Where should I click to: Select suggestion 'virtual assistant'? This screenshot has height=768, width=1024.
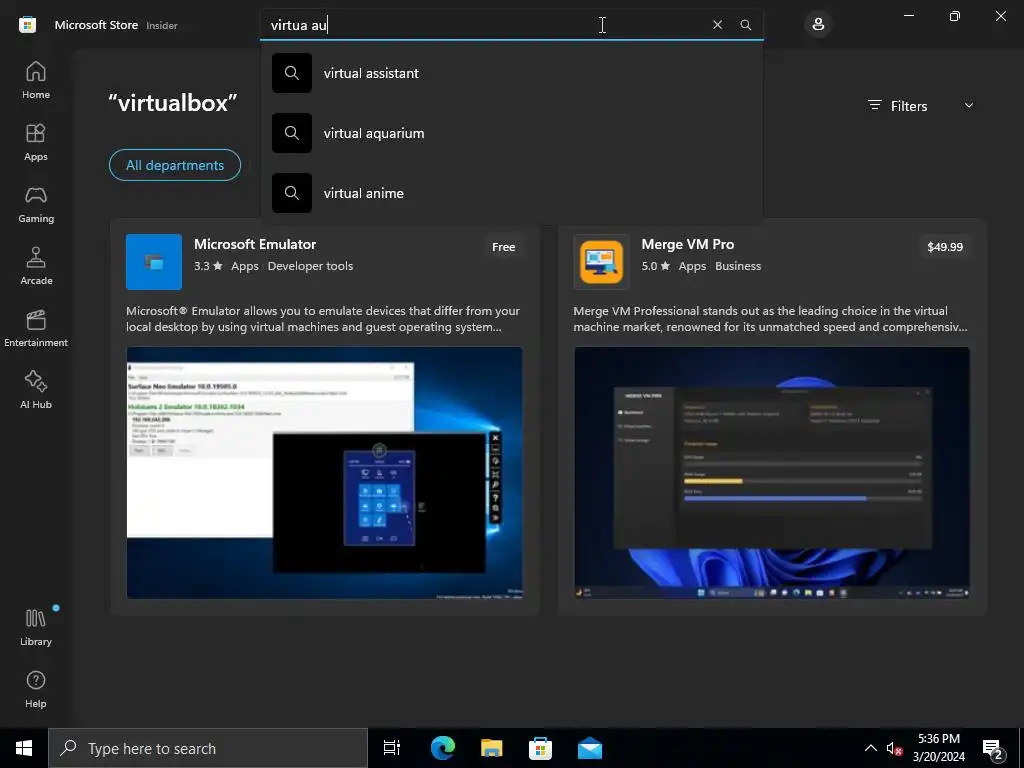click(511, 73)
